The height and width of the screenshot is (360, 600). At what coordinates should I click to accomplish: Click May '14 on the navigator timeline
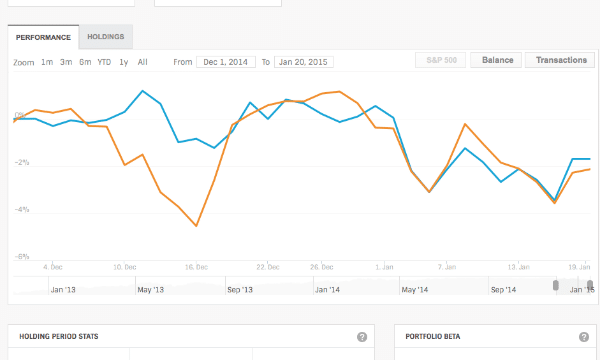tap(414, 290)
